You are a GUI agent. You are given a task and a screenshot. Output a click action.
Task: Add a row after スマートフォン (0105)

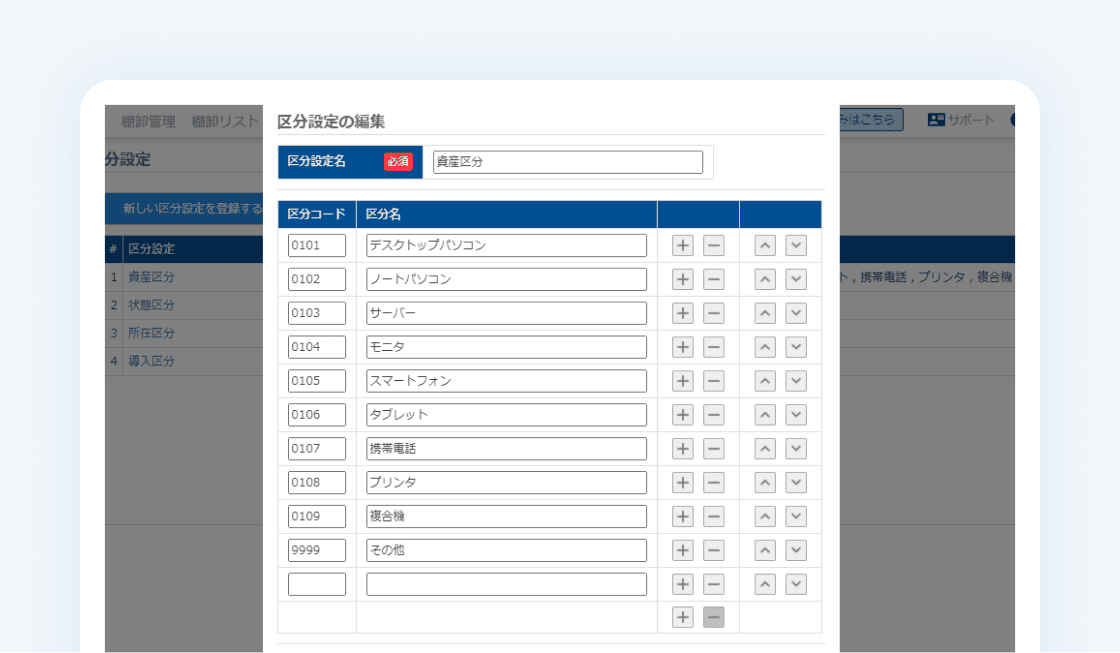[x=683, y=381]
